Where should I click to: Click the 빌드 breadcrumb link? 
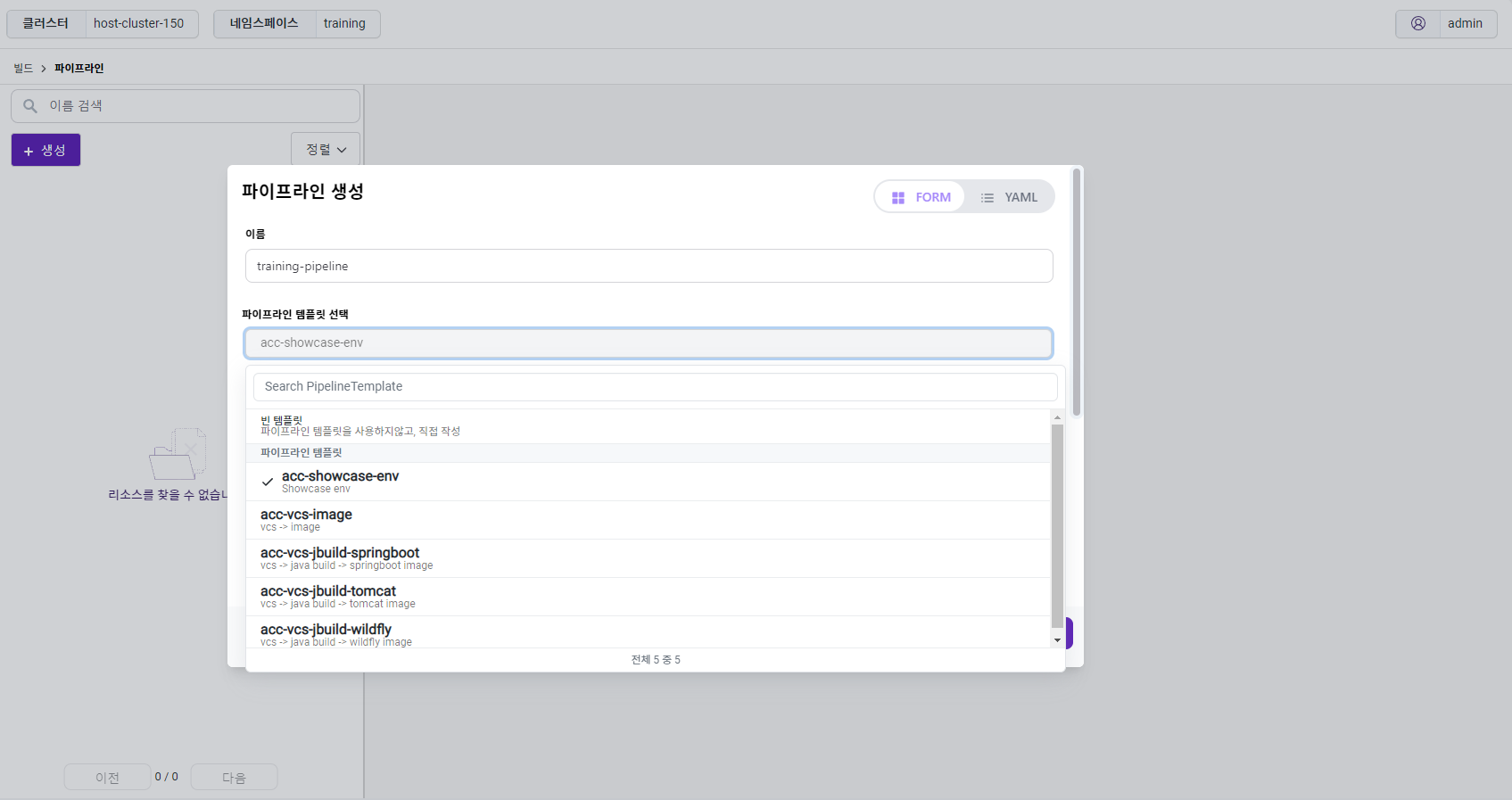point(23,69)
